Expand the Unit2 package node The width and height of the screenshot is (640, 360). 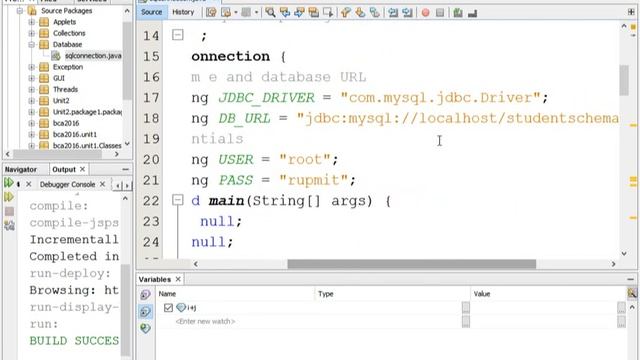click(31, 100)
